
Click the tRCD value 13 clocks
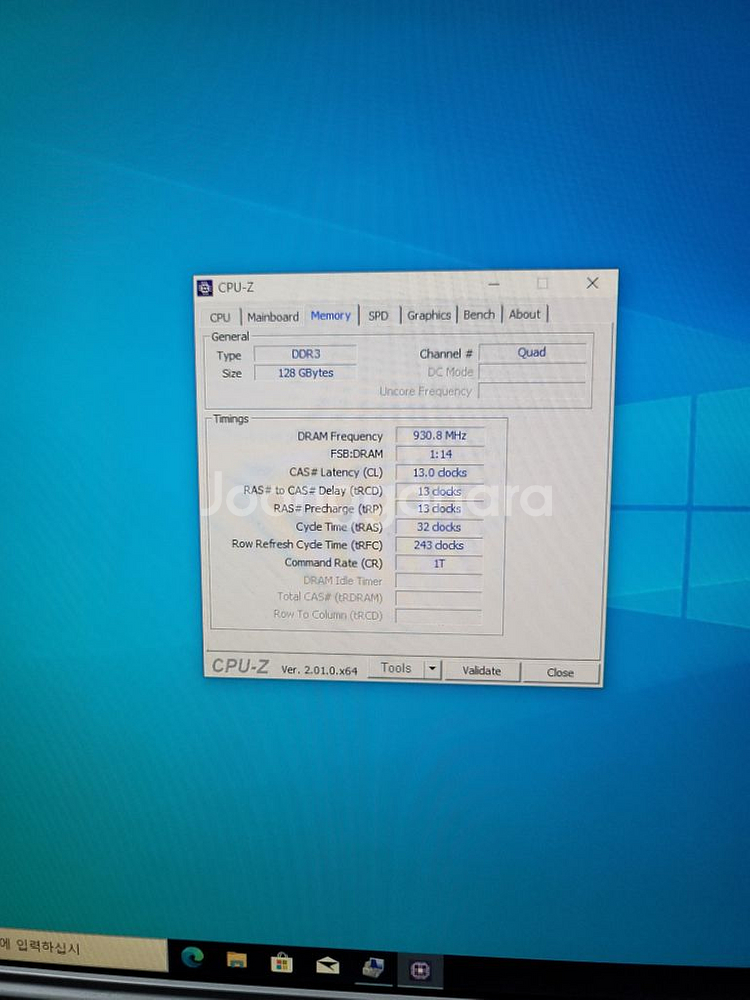point(439,491)
